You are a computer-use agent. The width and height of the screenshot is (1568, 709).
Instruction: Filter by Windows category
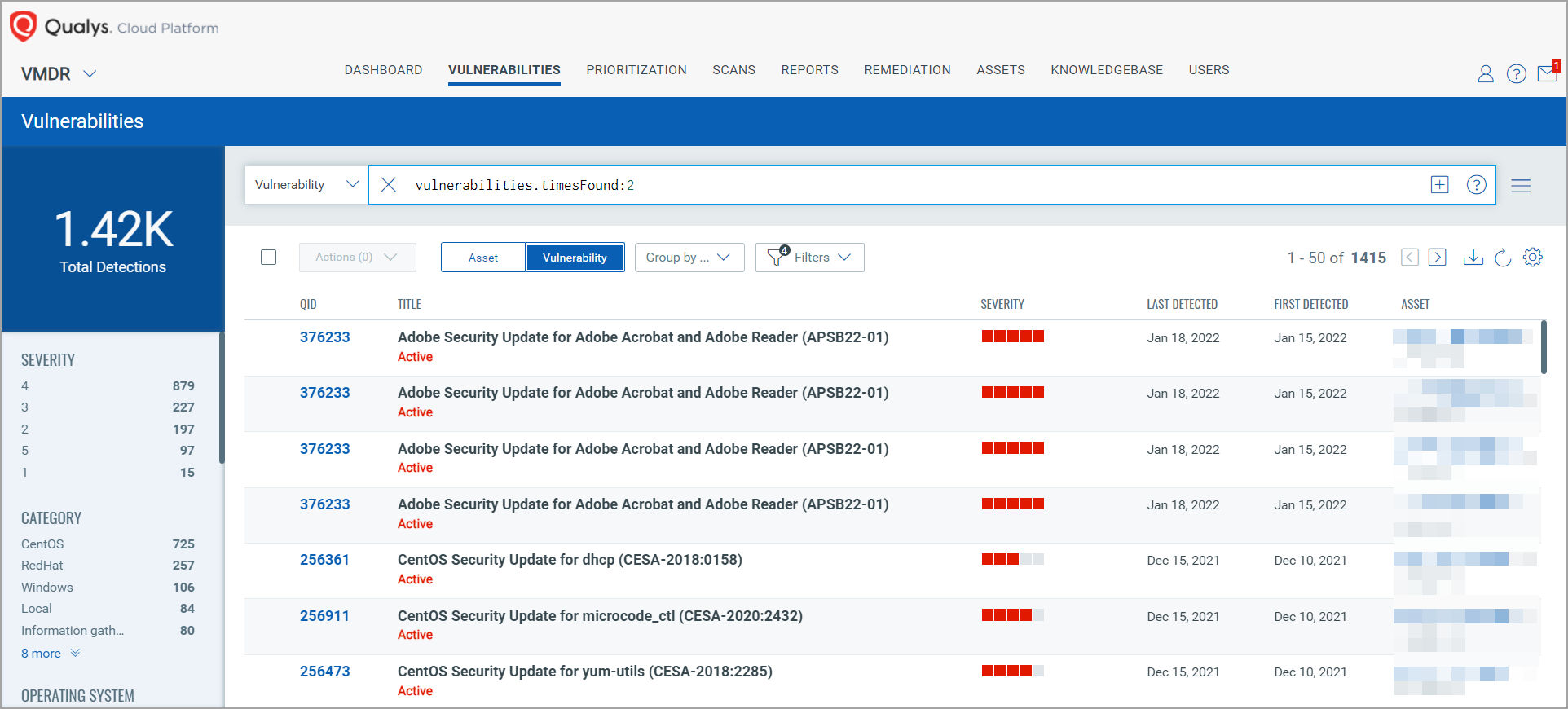click(x=108, y=588)
